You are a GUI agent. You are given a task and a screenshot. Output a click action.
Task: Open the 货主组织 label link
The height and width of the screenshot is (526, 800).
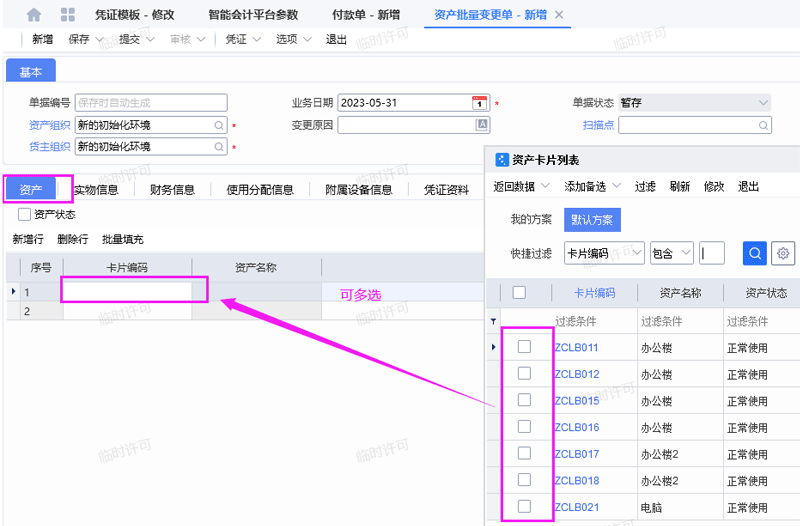coord(49,146)
